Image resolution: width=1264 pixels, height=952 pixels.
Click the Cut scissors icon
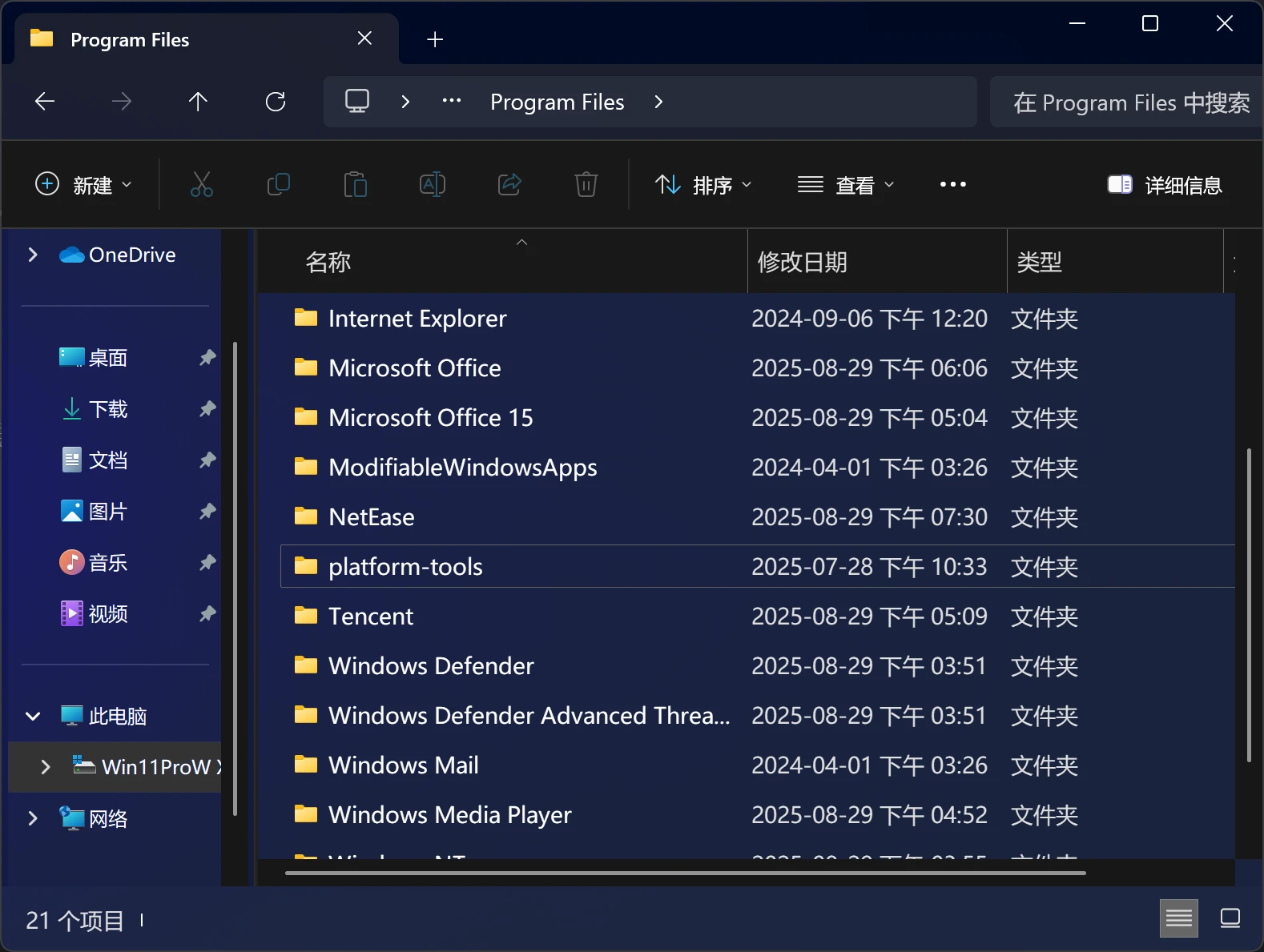202,185
